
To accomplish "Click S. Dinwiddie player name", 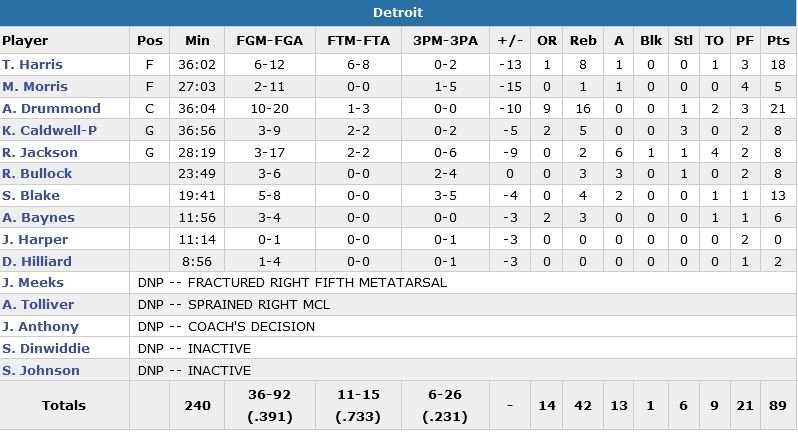I will point(46,349).
